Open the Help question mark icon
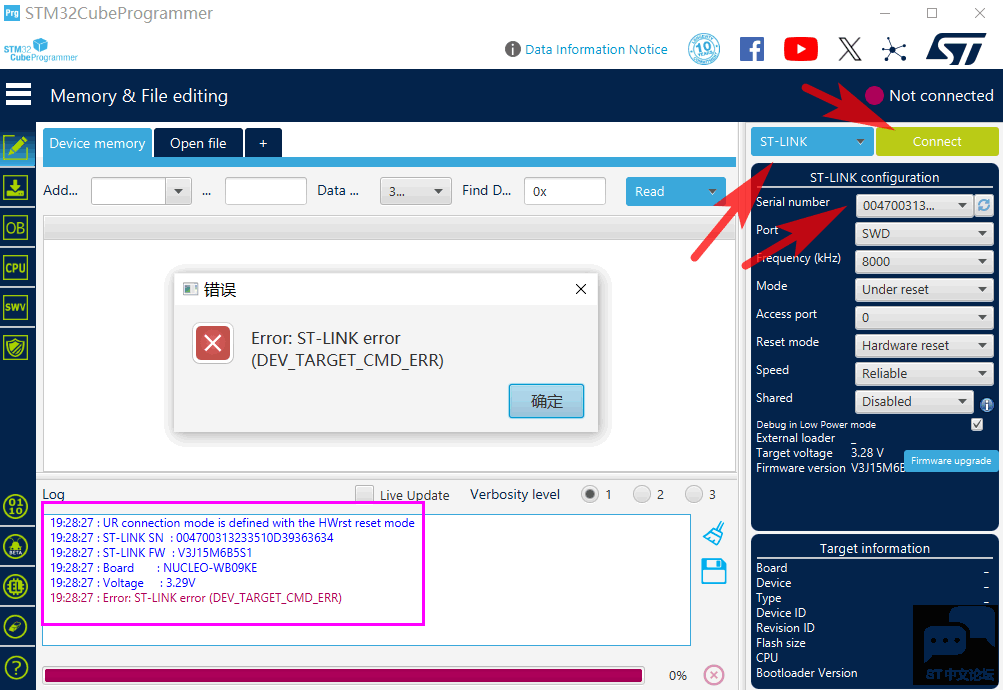The image size is (1003, 690). tap(16, 668)
